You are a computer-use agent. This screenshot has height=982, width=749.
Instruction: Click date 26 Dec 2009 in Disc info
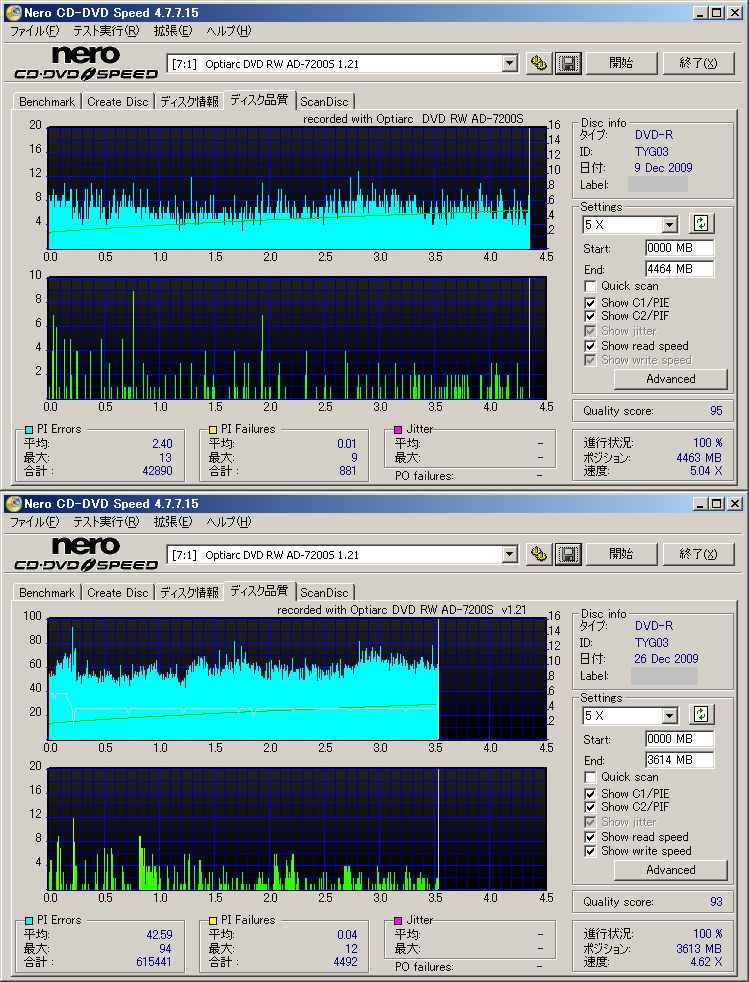pos(666,659)
